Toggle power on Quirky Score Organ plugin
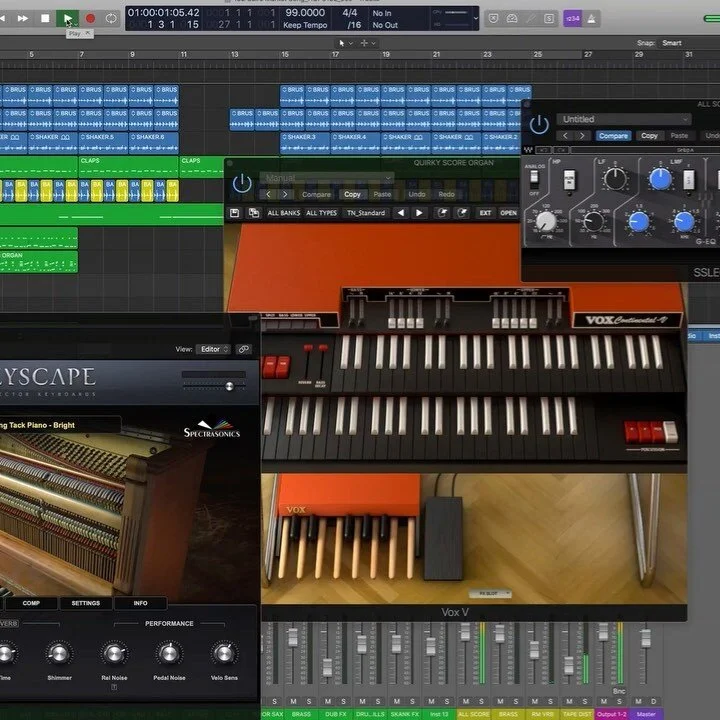720x720 pixels. click(x=242, y=184)
